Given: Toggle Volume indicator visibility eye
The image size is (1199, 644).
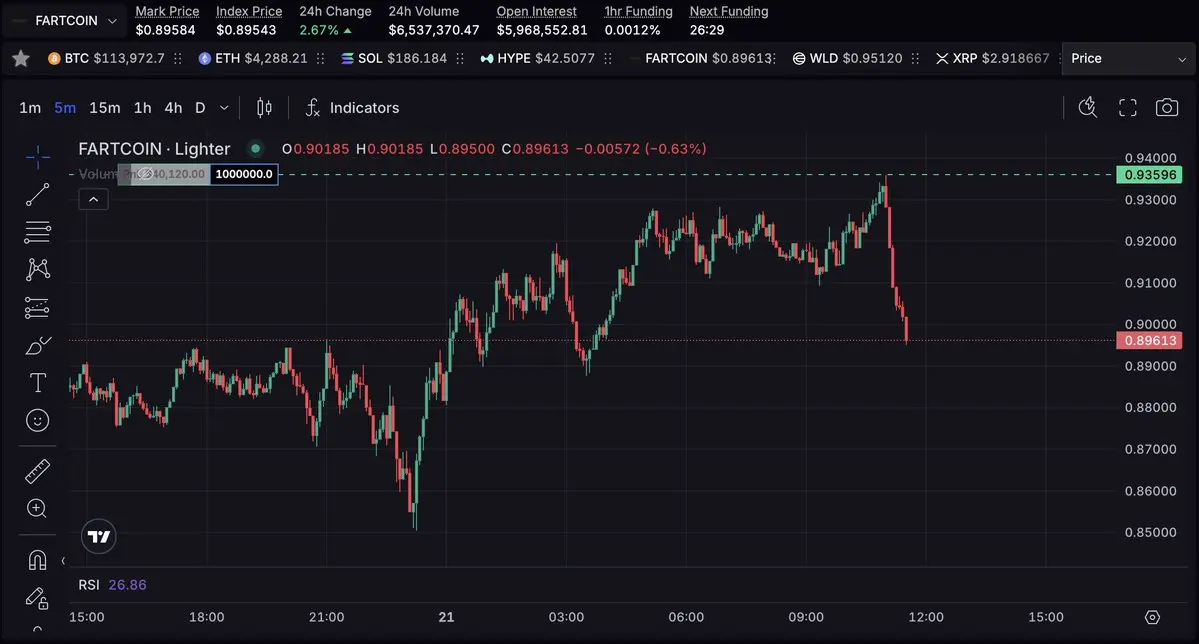Looking at the screenshot, I should [x=144, y=174].
